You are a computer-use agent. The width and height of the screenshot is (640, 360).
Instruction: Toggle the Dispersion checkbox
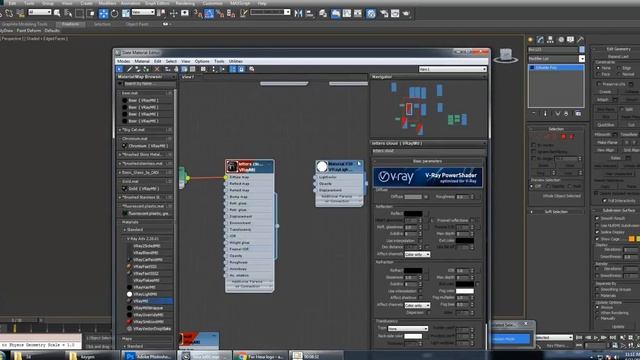pos(428,313)
